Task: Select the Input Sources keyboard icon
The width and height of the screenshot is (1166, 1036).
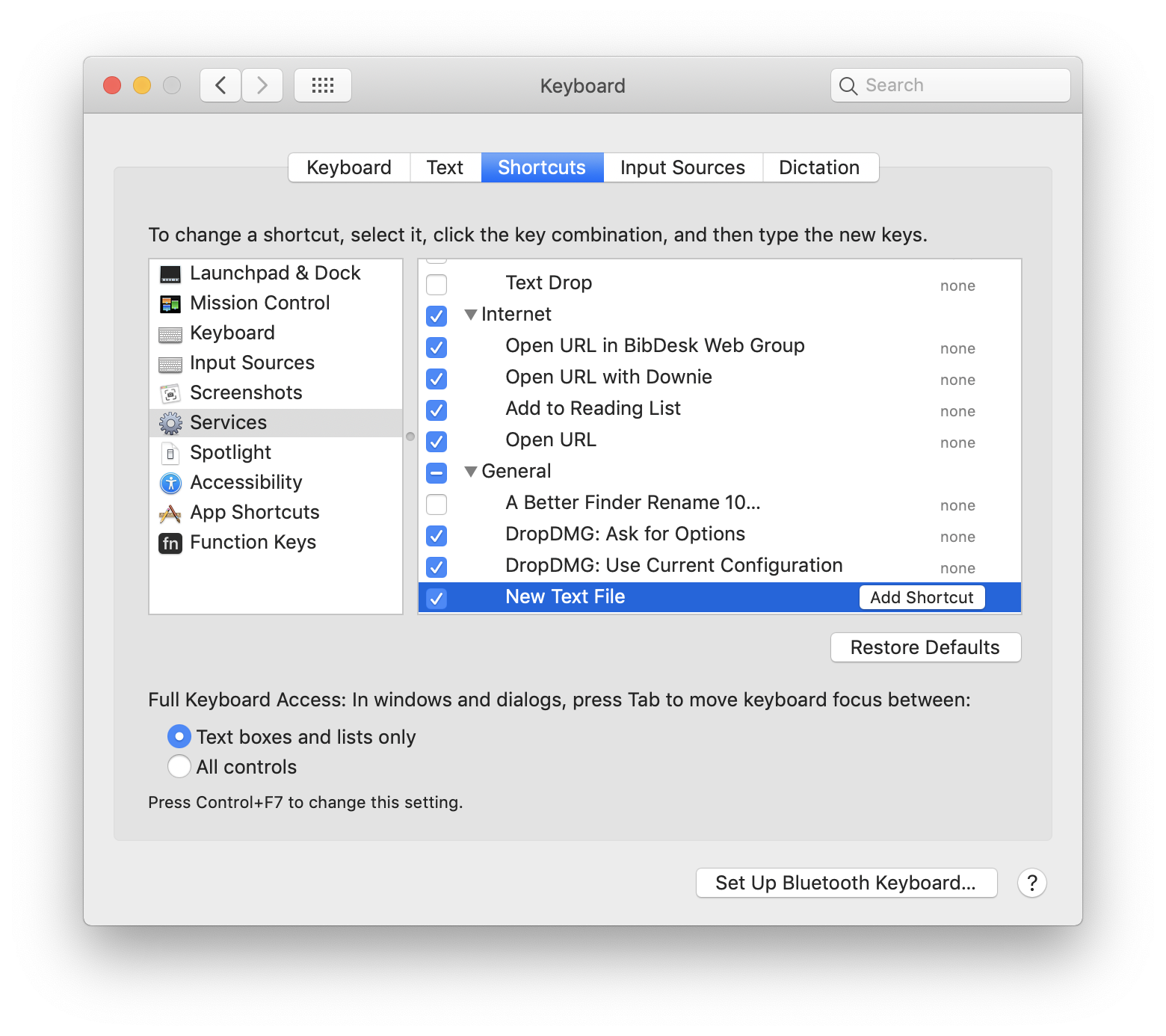Action: tap(170, 363)
